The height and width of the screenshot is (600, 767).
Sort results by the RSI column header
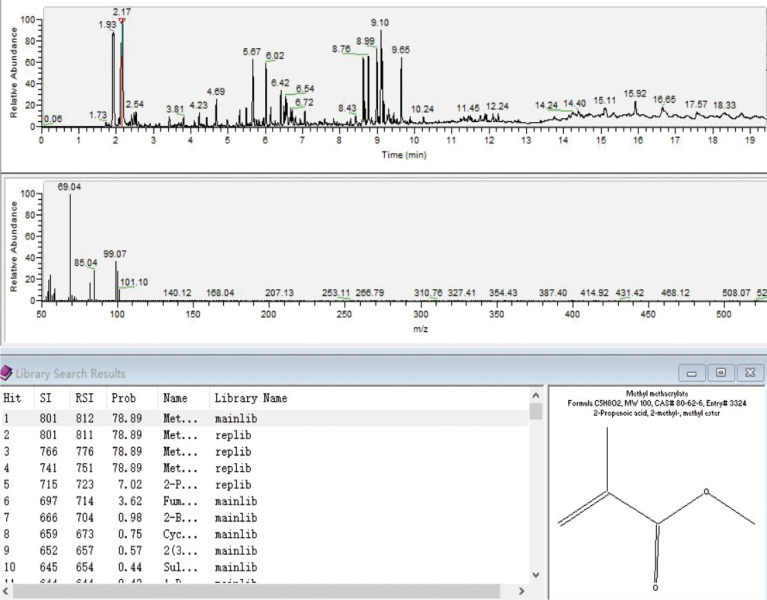tap(83, 398)
